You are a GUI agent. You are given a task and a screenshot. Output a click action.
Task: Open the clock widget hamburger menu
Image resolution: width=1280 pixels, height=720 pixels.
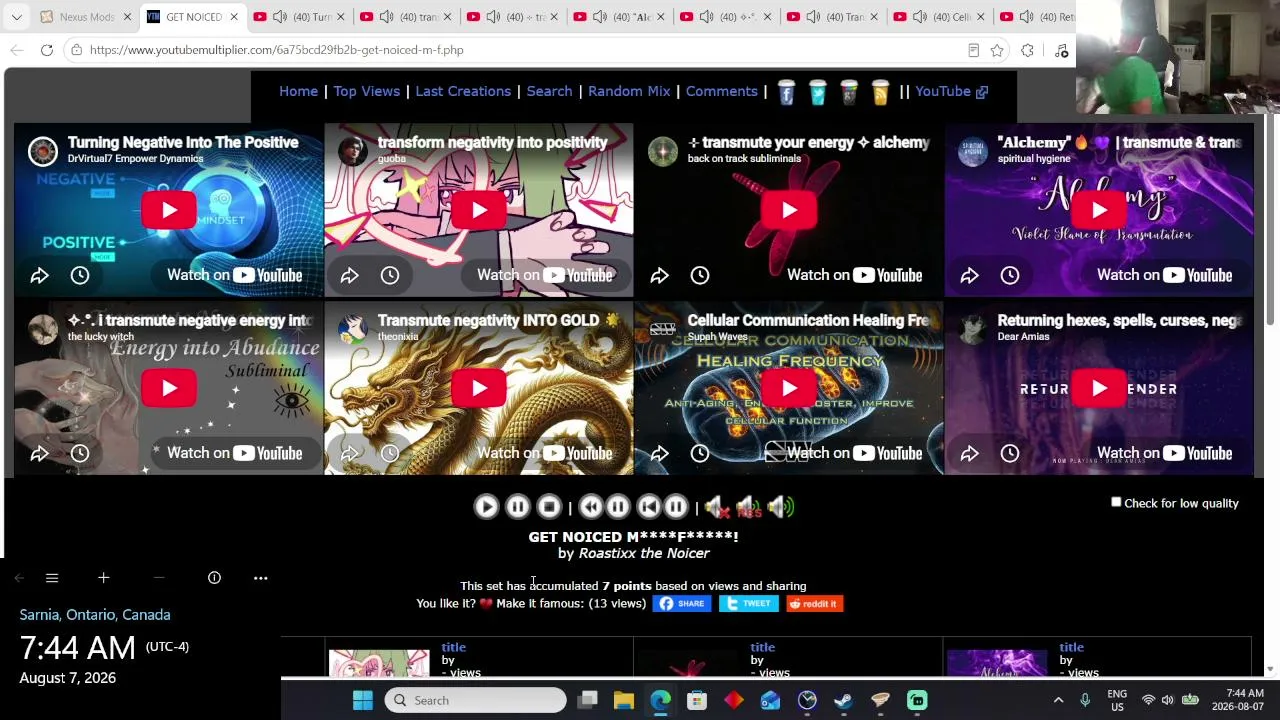(x=52, y=578)
